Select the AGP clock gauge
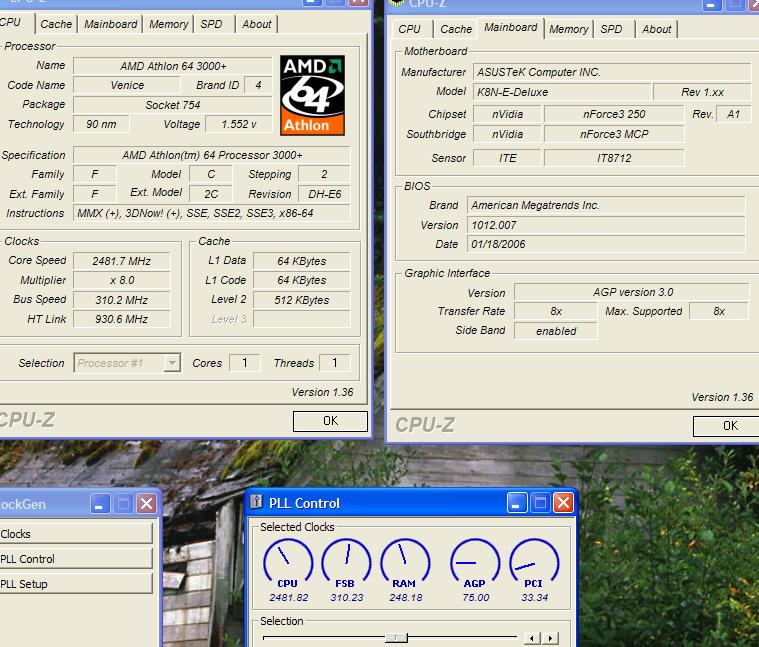This screenshot has width=759, height=647. [x=475, y=562]
